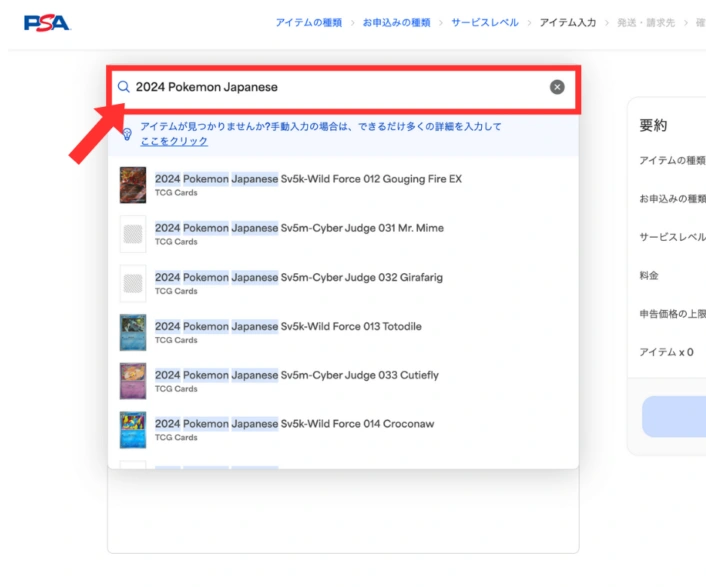Click 'アイテム x 0' summary entry

pyautogui.click(x=666, y=352)
